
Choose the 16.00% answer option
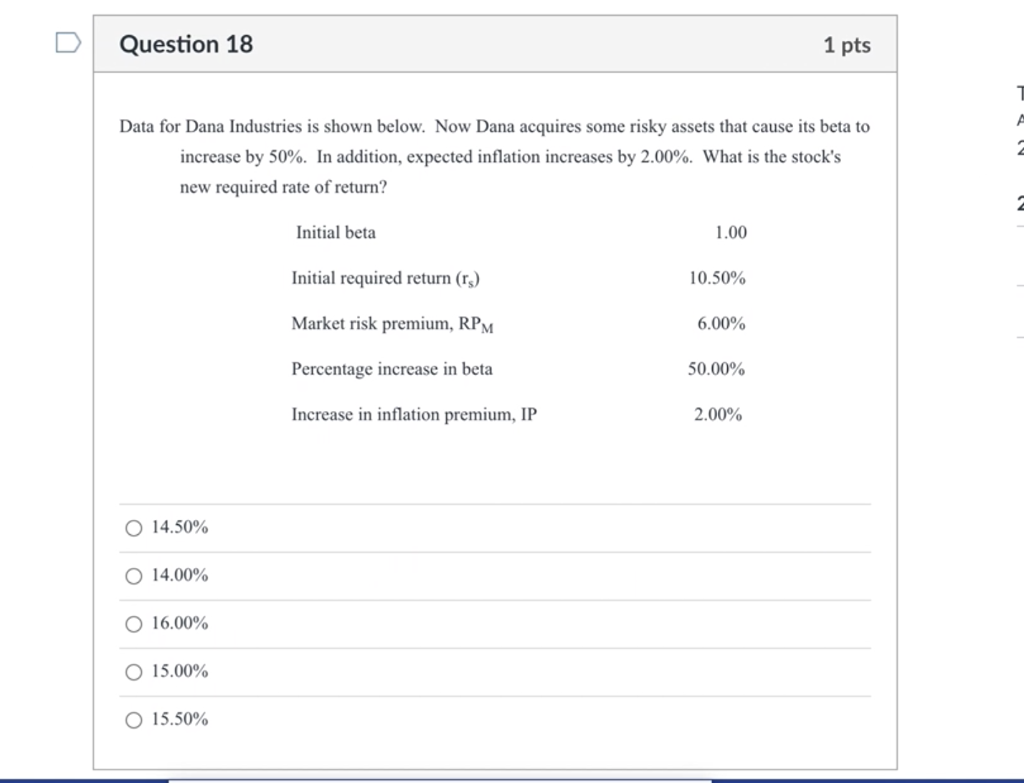pos(133,623)
